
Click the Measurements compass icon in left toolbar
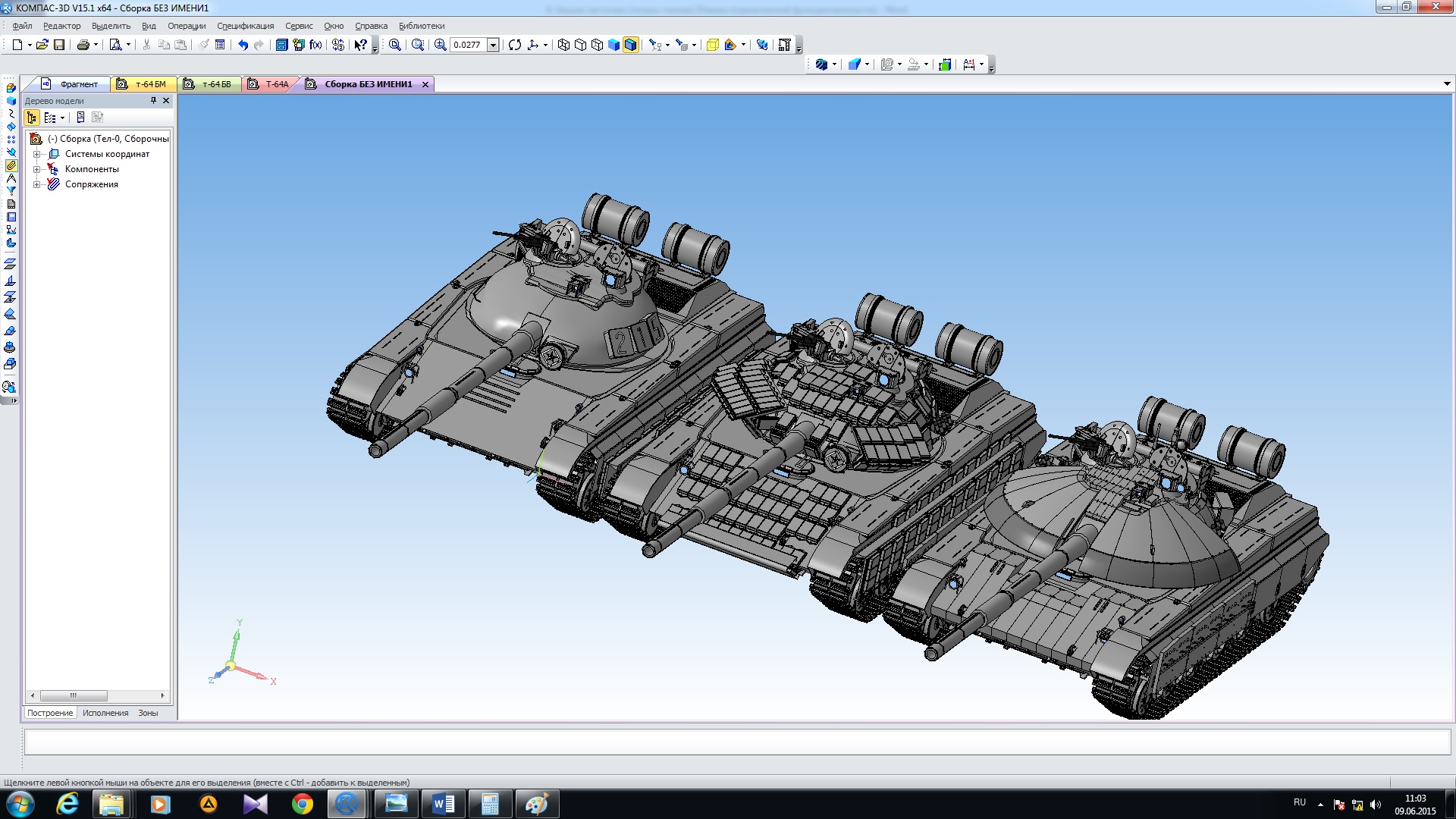pos(11,178)
